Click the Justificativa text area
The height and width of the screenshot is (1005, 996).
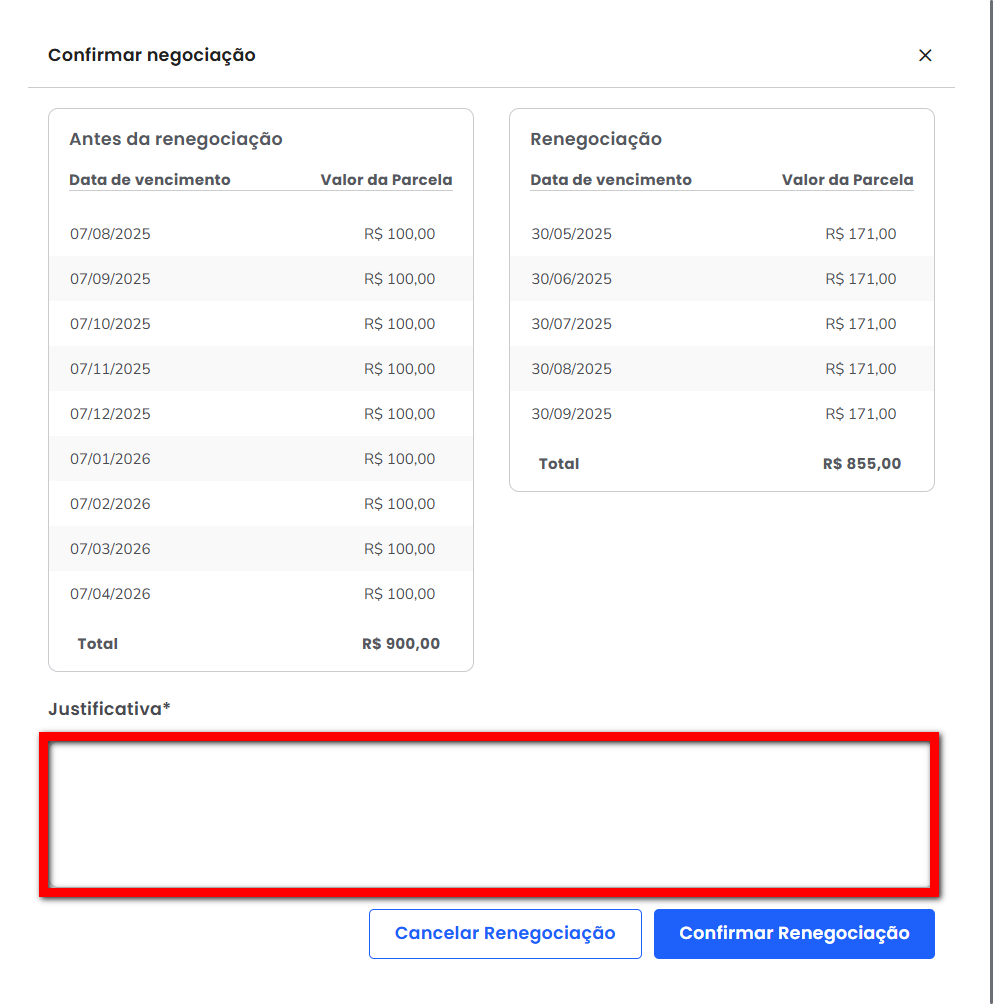(x=489, y=814)
